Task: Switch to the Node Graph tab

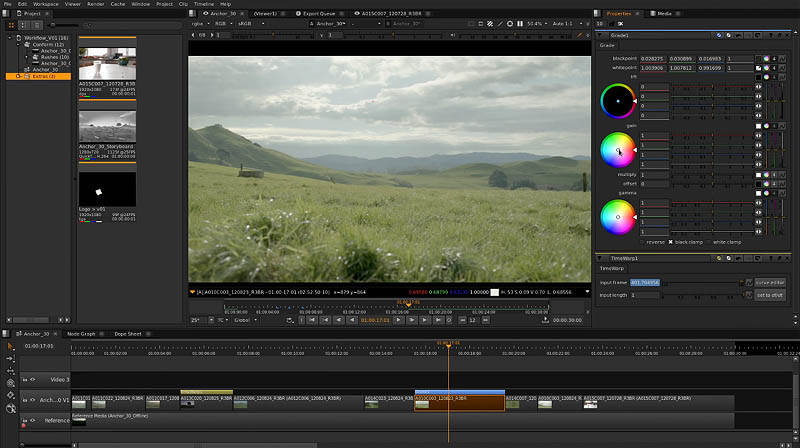Action: click(x=81, y=333)
